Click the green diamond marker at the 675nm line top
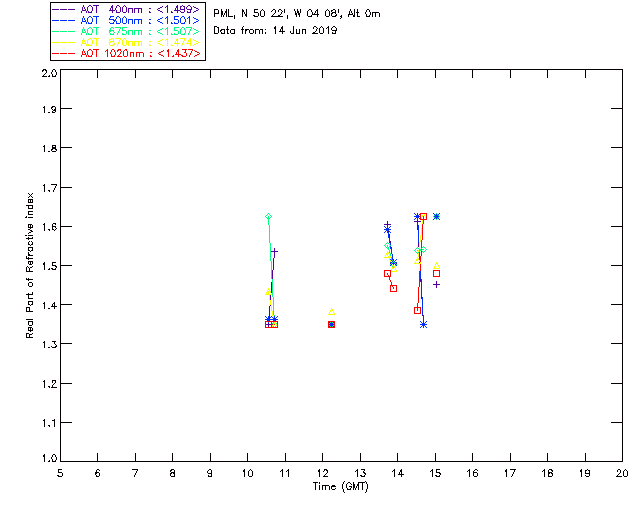Viewport: 640px width, 512px height. pyautogui.click(x=268, y=216)
